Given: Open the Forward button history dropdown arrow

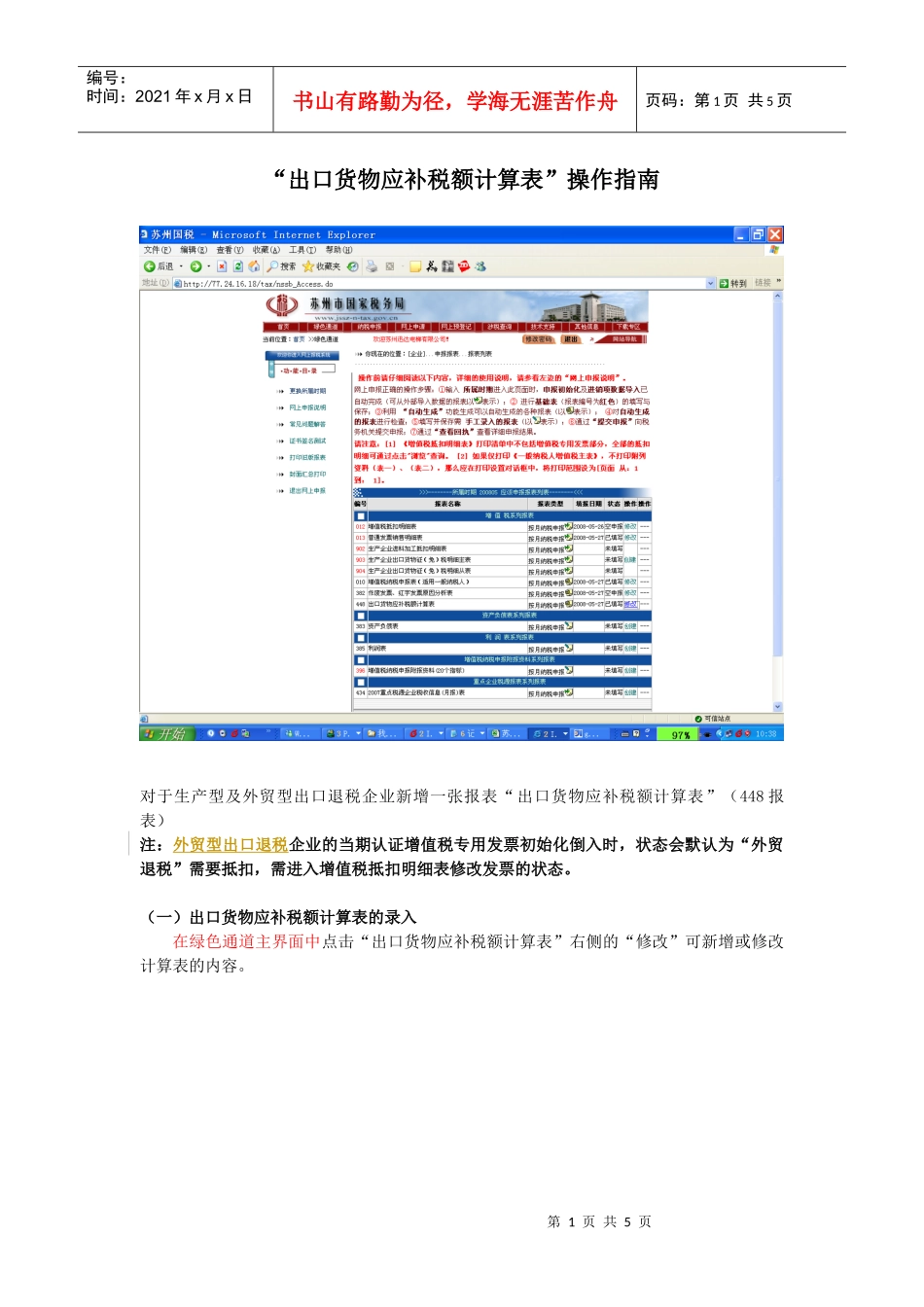Looking at the screenshot, I should [x=208, y=265].
